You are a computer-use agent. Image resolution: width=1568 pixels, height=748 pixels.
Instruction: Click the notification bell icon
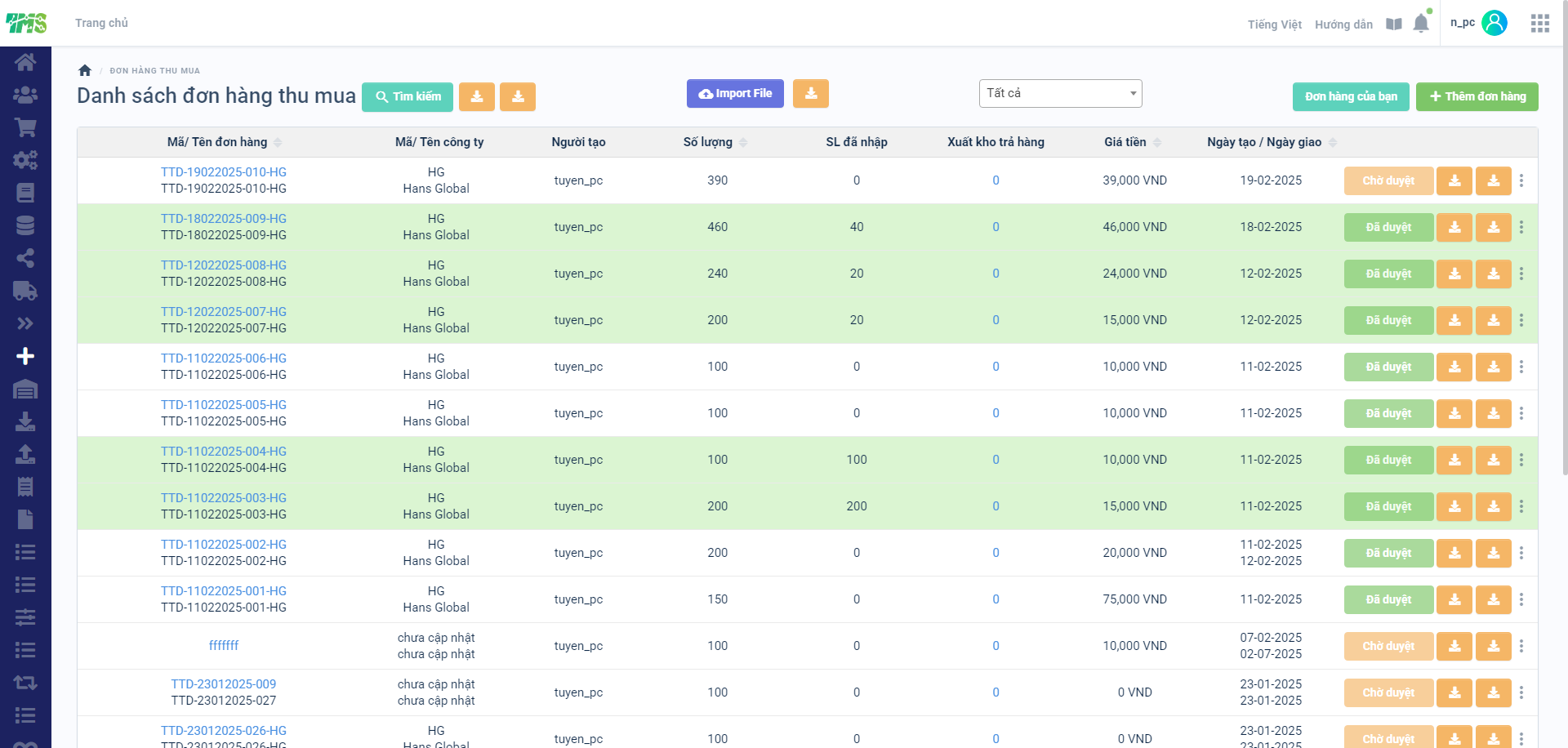1421,23
